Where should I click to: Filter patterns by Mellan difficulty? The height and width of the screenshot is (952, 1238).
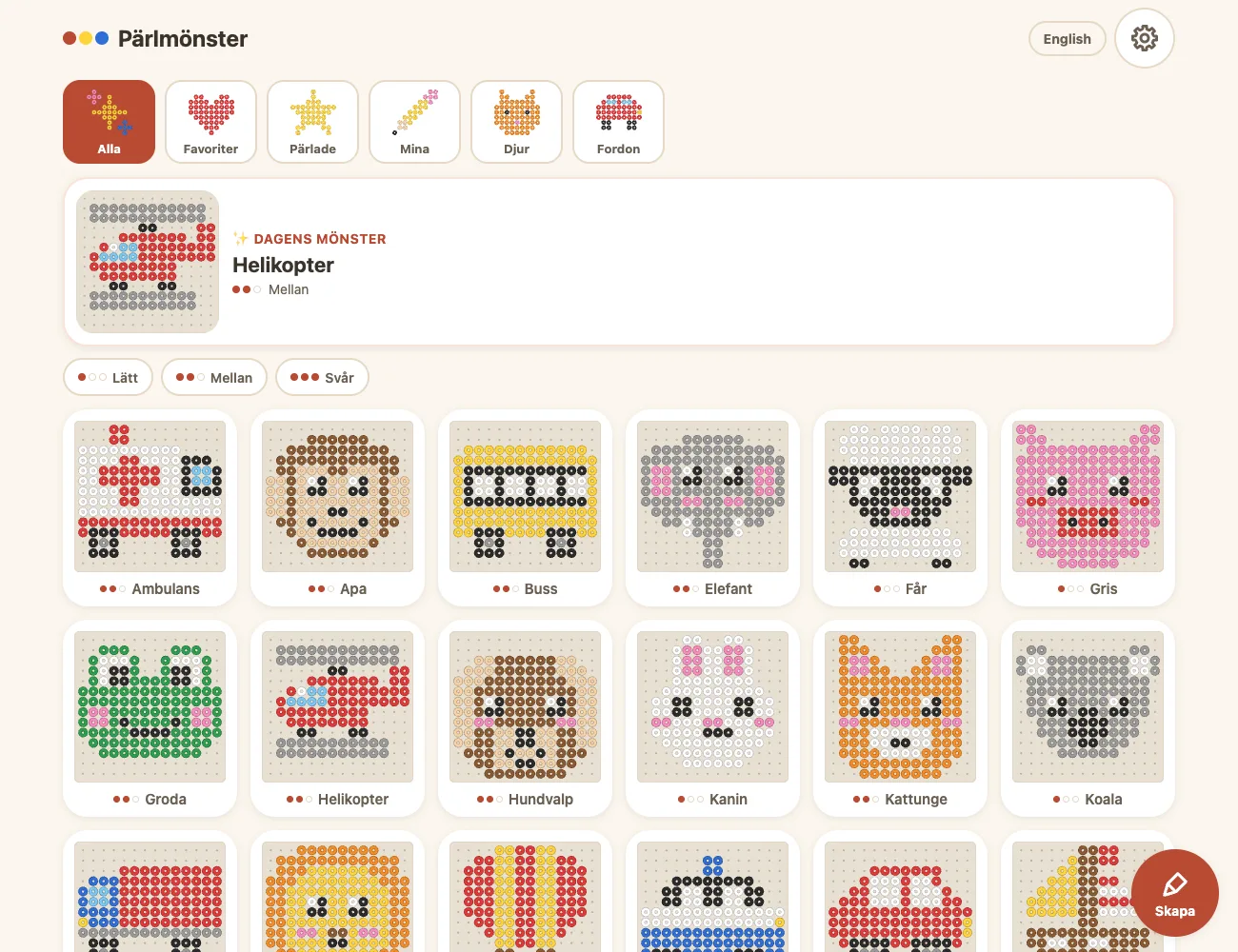[x=213, y=377]
